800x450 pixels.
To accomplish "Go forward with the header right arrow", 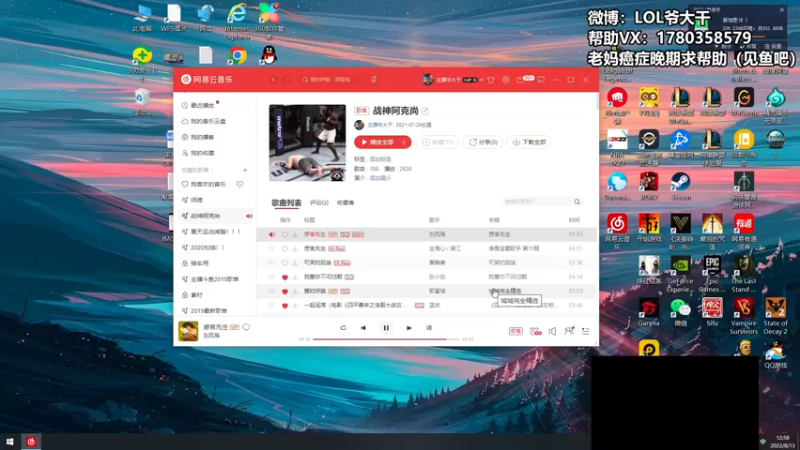I will pyautogui.click(x=287, y=80).
